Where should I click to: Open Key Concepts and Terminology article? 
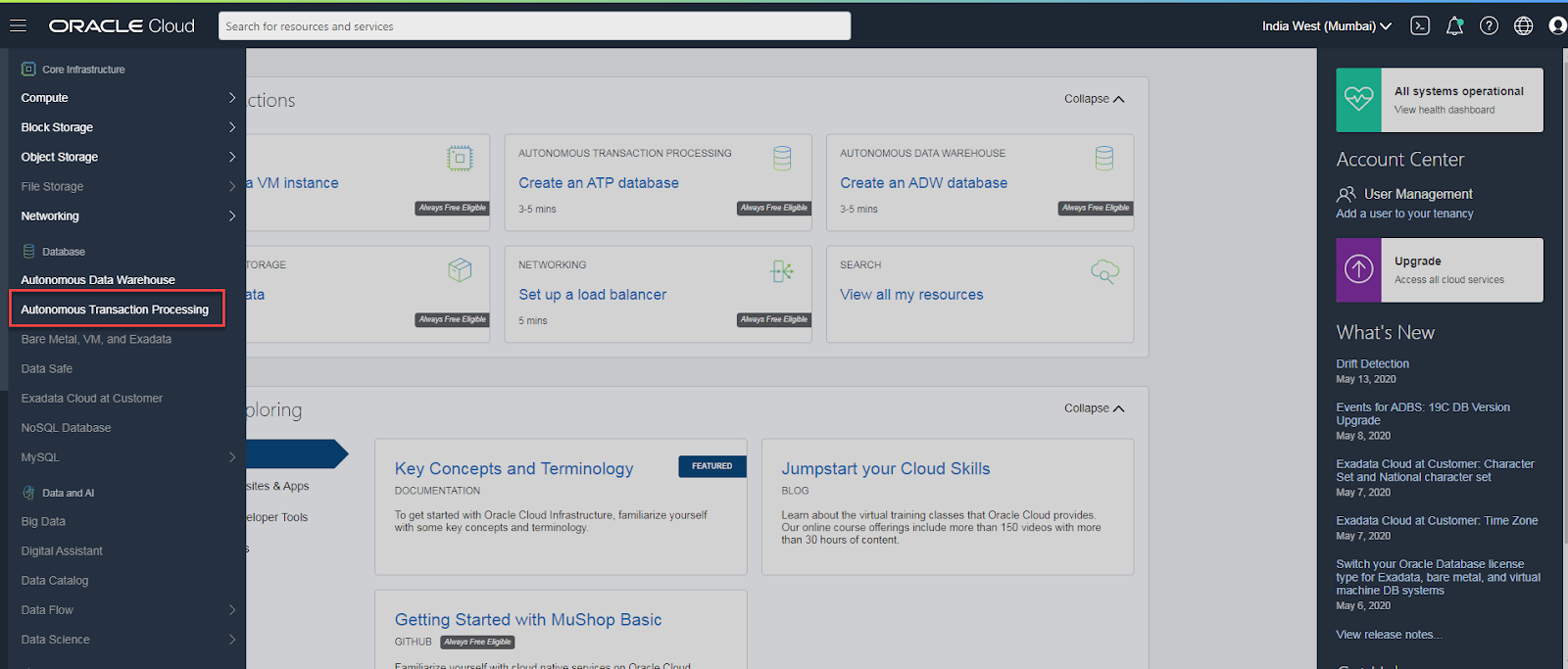coord(514,469)
